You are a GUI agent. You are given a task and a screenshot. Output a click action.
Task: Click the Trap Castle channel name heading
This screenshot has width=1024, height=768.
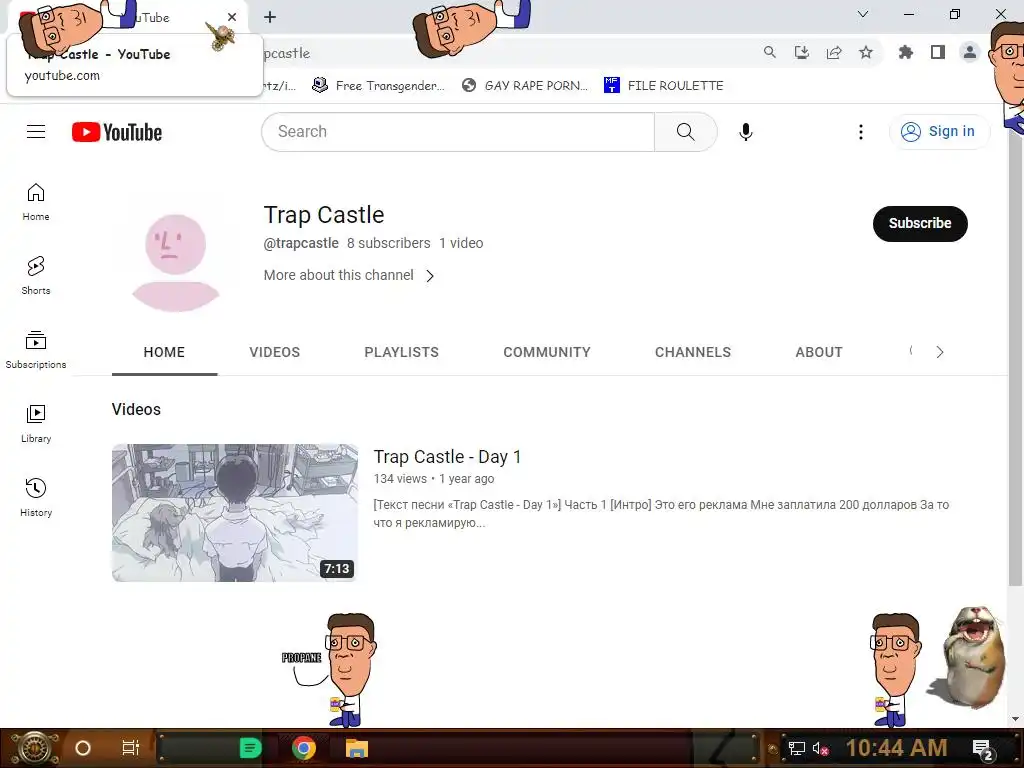pos(324,215)
